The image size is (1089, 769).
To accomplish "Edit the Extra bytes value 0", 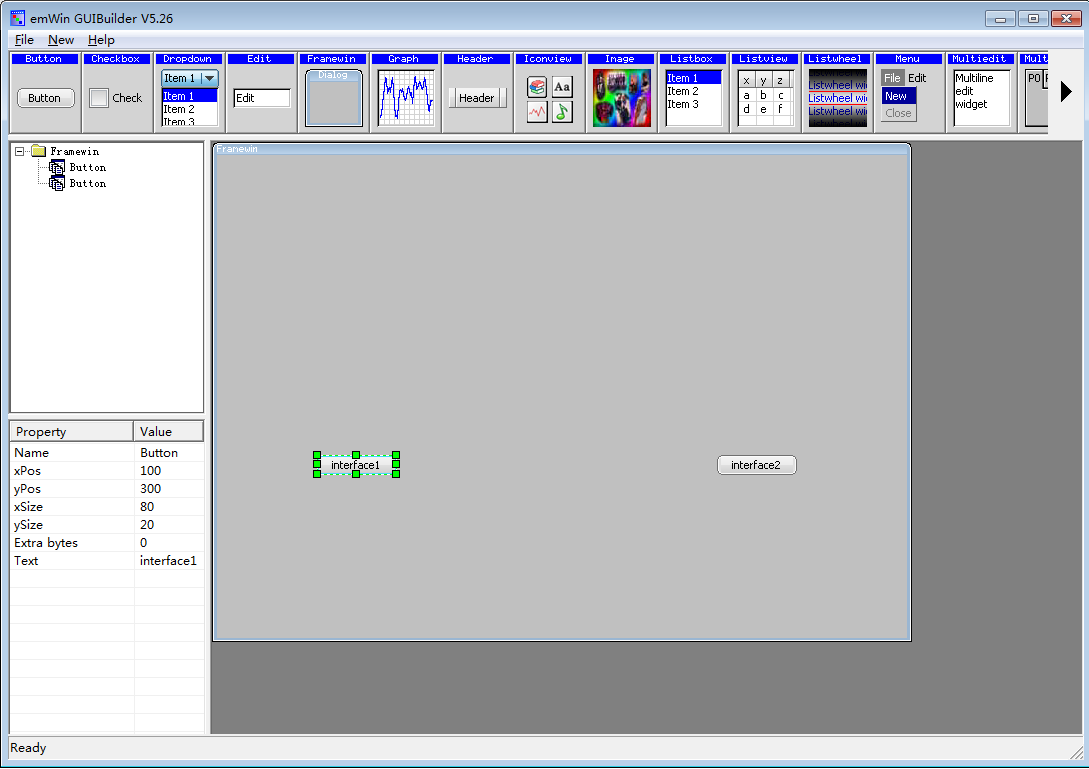I will click(x=169, y=543).
